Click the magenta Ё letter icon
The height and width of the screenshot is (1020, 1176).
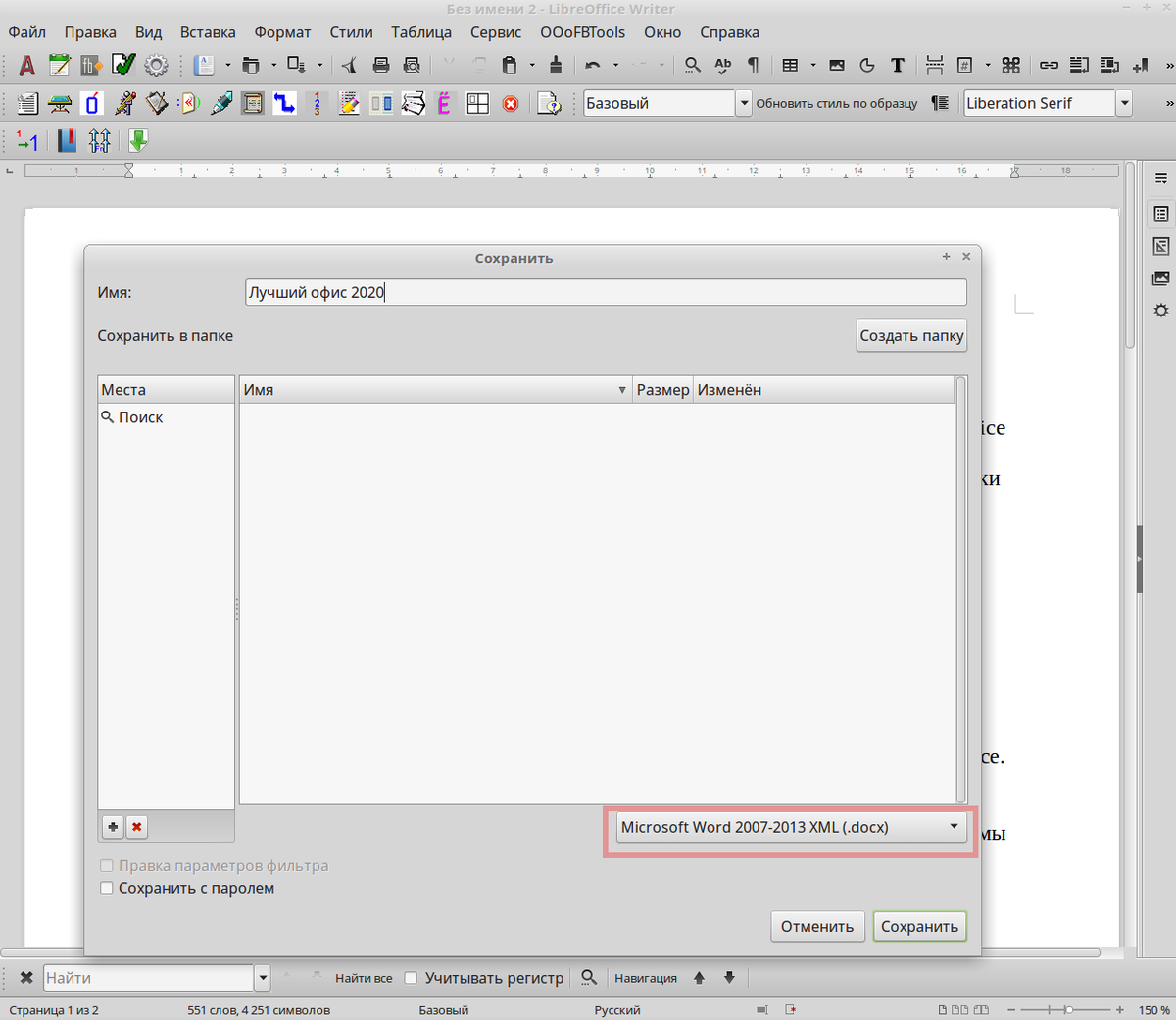coord(444,103)
